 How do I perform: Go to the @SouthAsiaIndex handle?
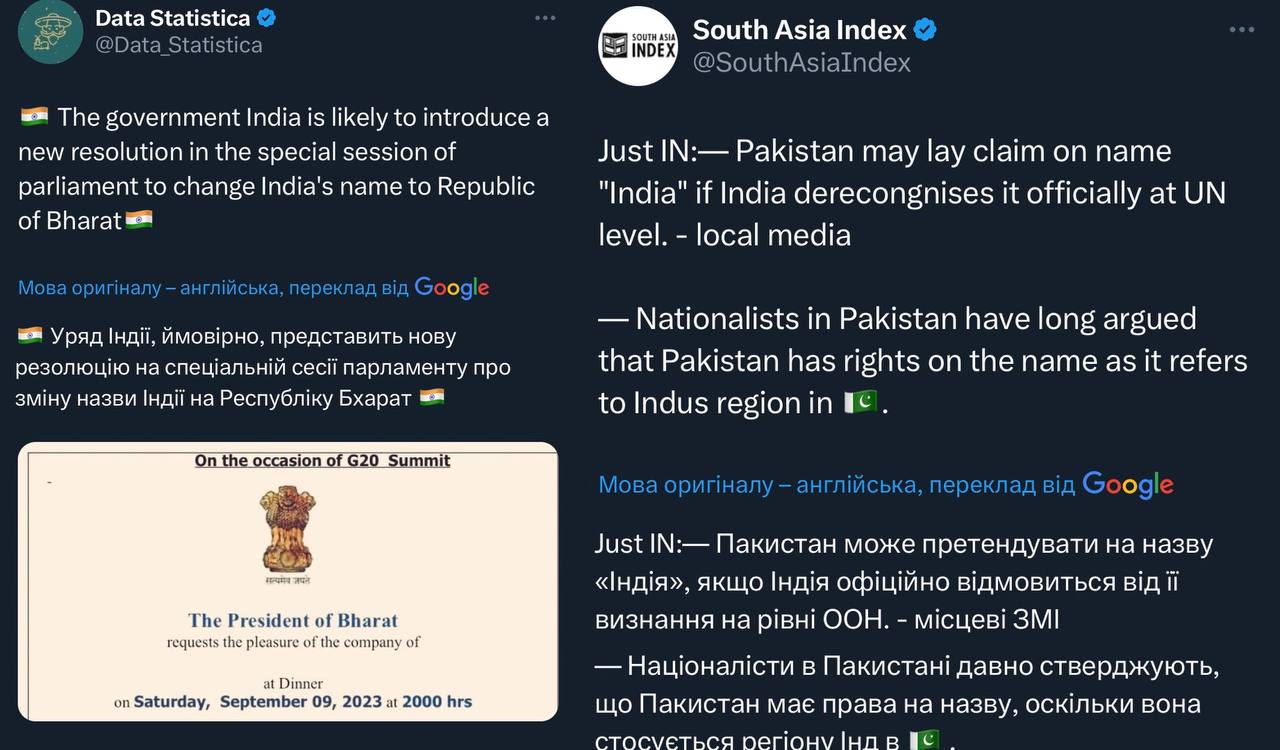(802, 62)
